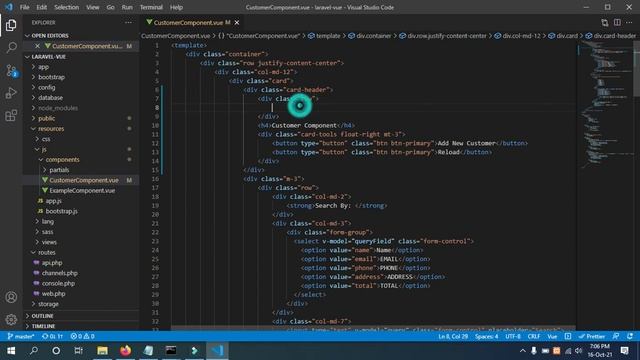
Task: Close CustomerComponent.vue in Open Editors list
Action: (x=38, y=46)
